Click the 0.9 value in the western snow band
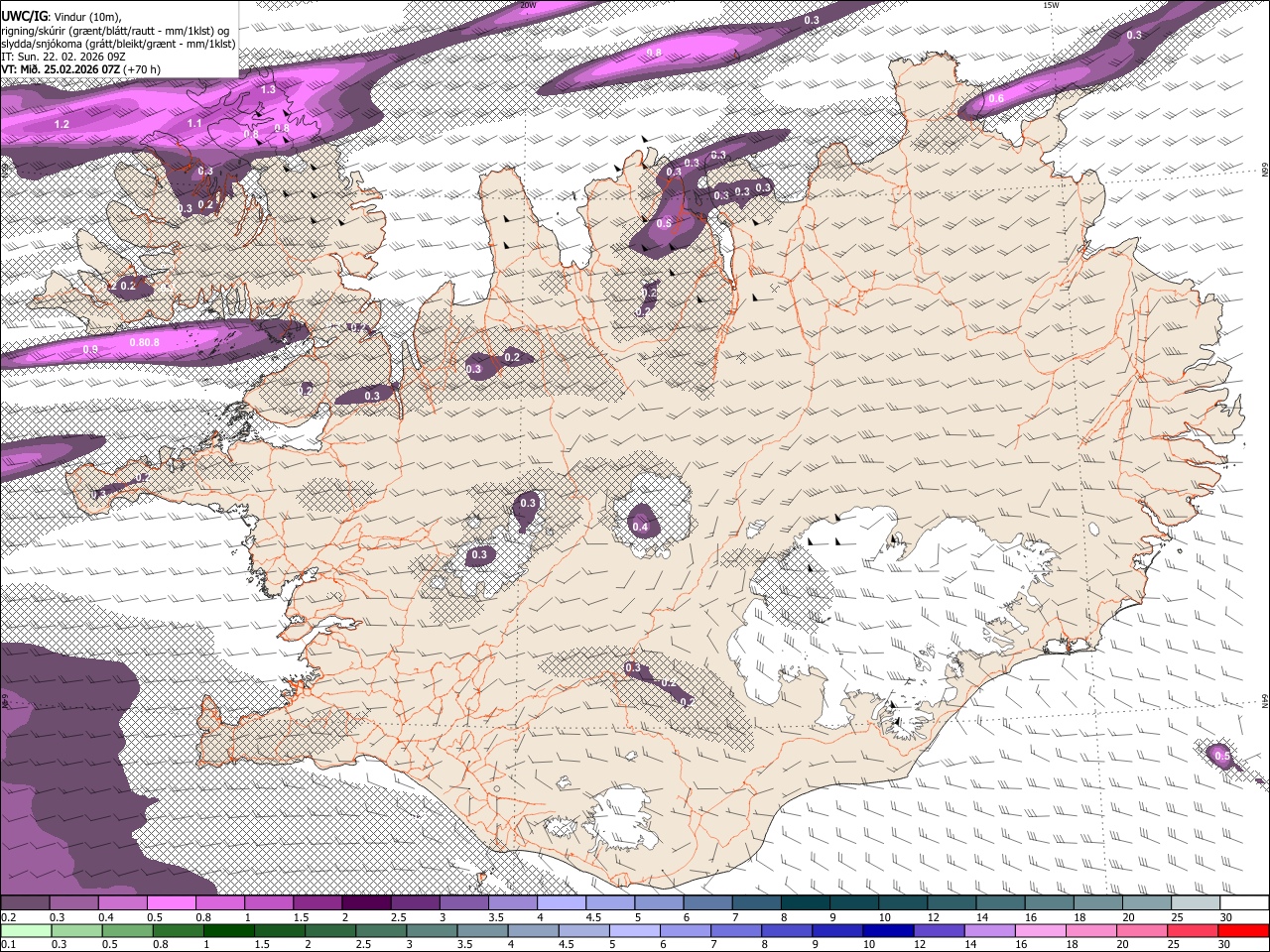 tap(90, 349)
